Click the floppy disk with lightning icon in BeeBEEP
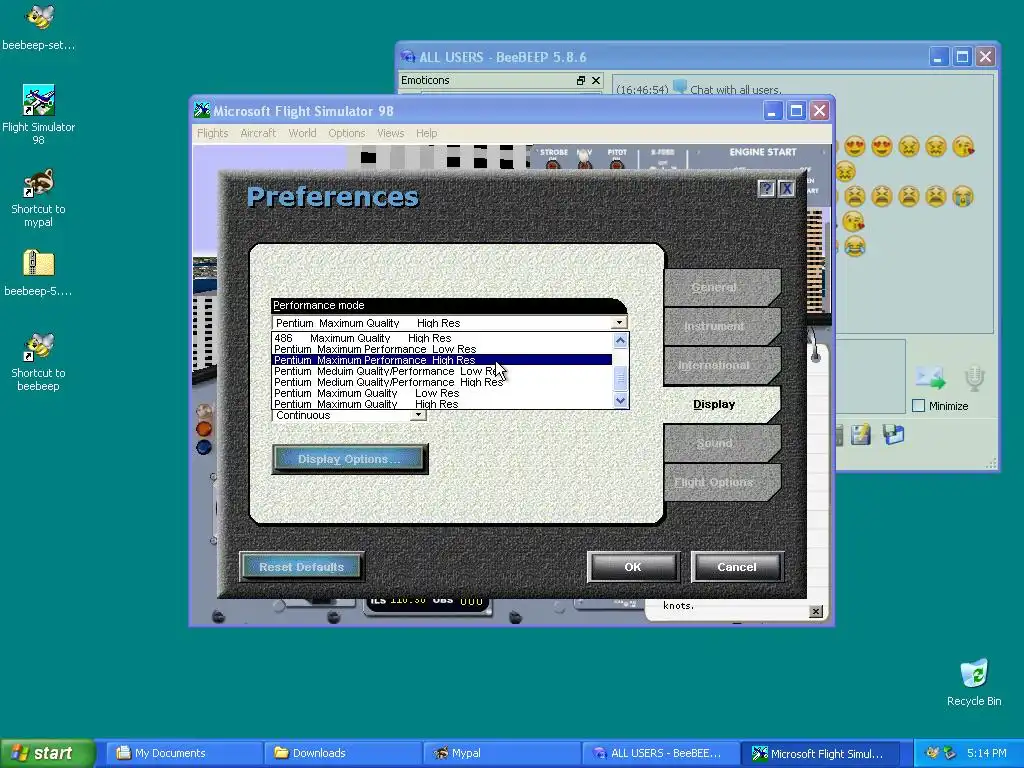This screenshot has height=768, width=1024. pos(861,434)
